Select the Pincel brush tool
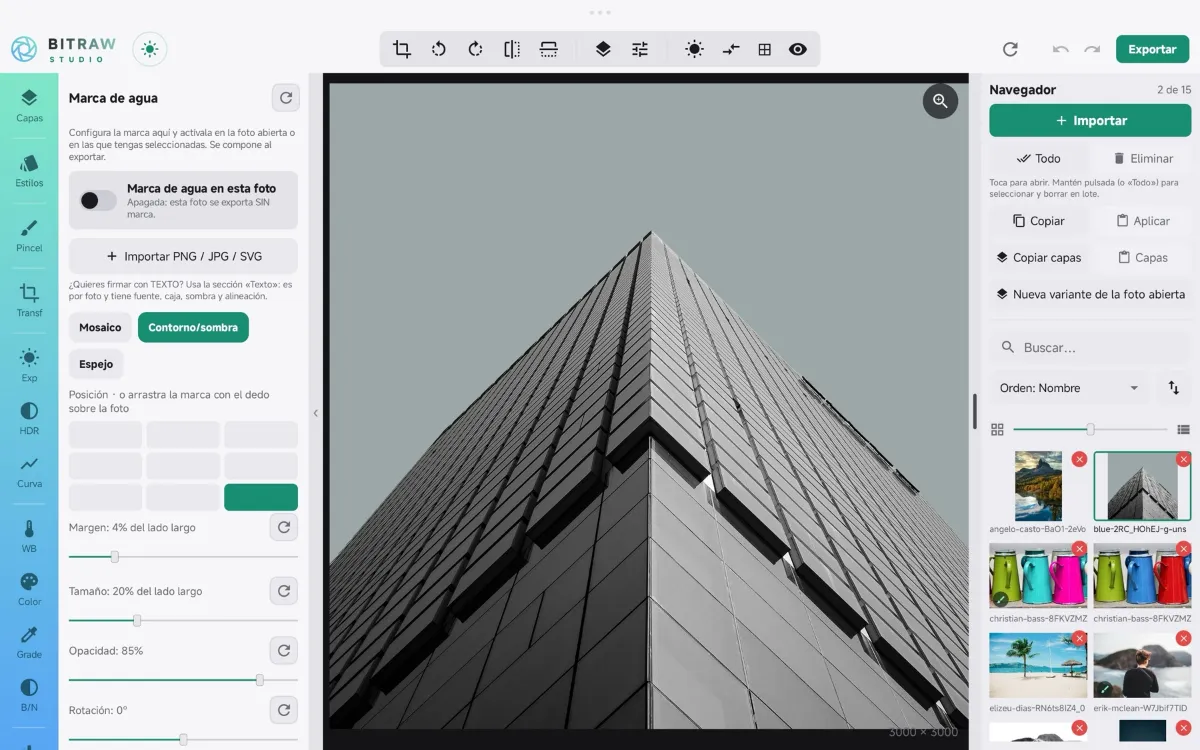1200x750 pixels. (x=29, y=235)
